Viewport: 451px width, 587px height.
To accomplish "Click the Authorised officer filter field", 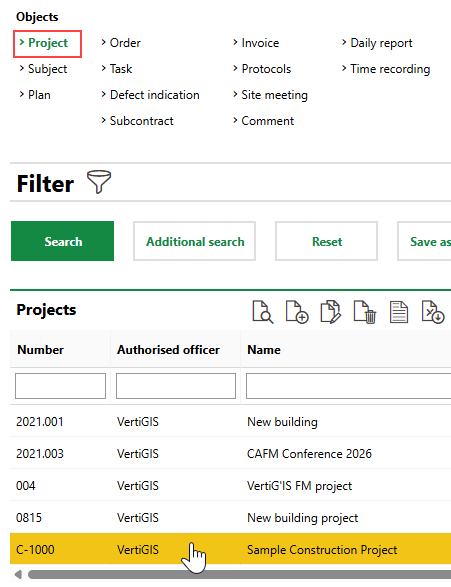I will 176,386.
